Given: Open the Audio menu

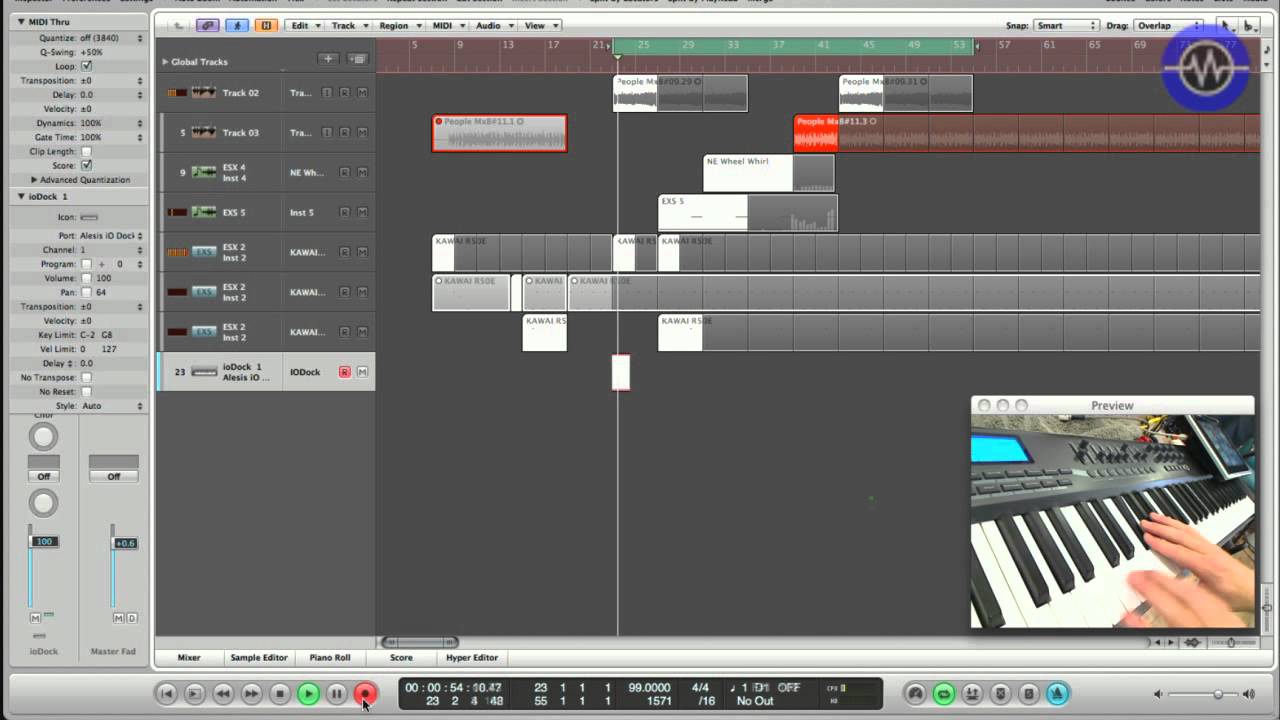Looking at the screenshot, I should click(494, 25).
